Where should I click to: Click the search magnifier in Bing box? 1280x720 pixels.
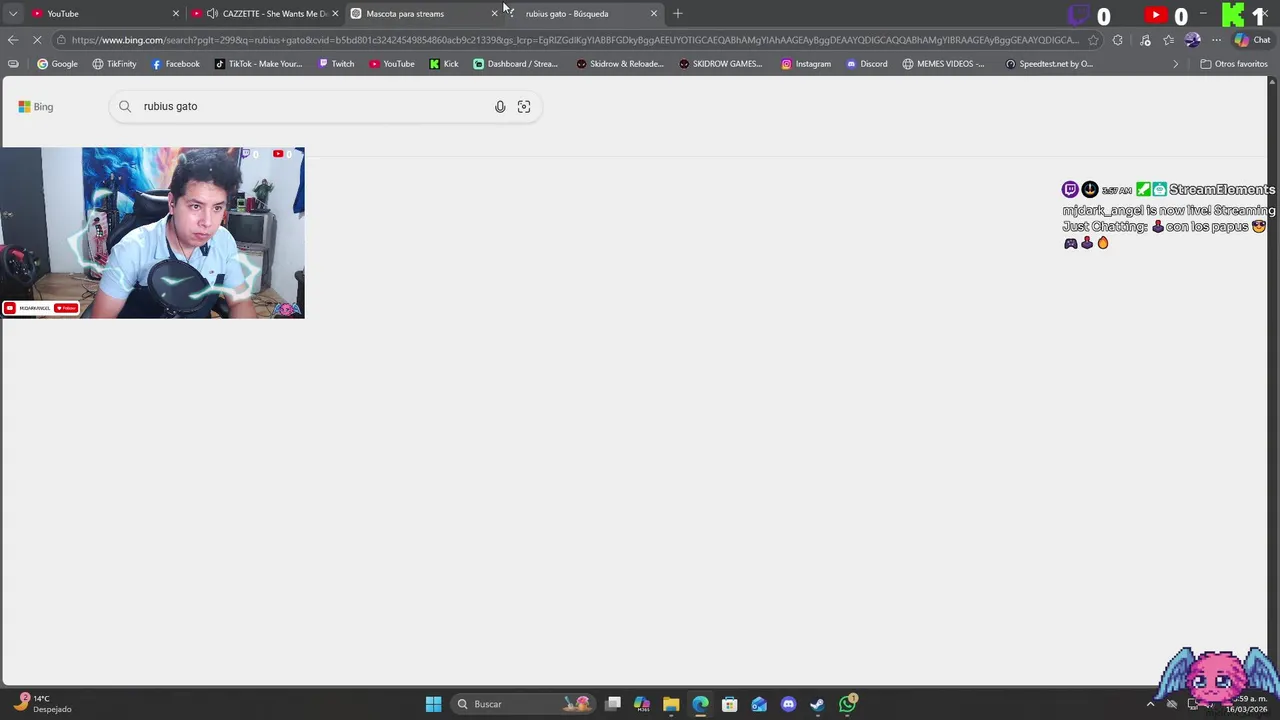[x=125, y=106]
